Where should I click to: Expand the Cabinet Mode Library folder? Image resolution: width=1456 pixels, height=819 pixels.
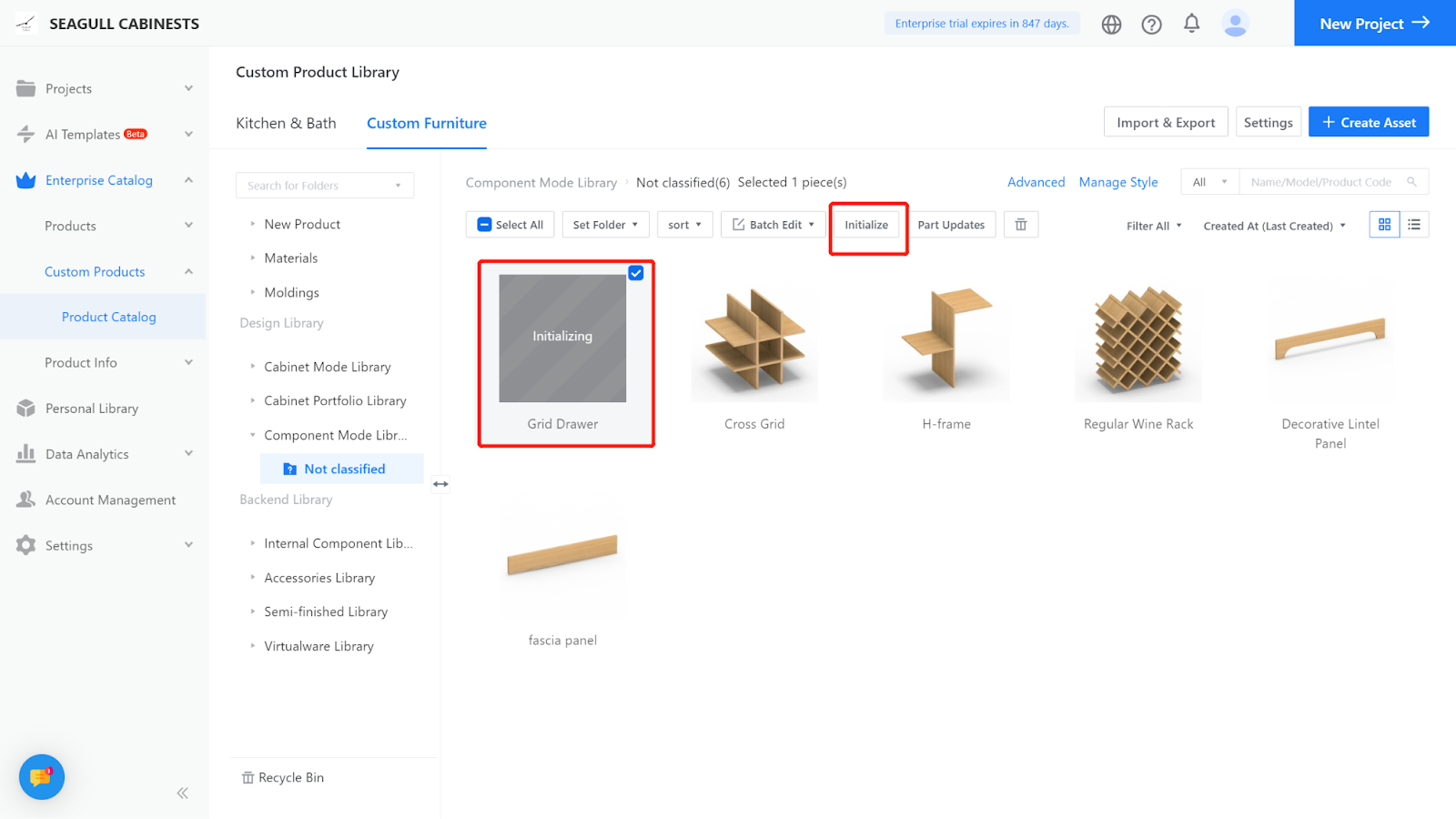tap(253, 367)
